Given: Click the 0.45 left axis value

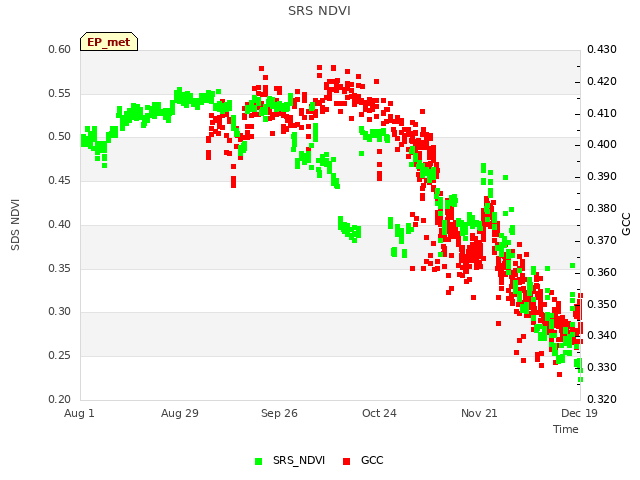Looking at the screenshot, I should tap(60, 180).
